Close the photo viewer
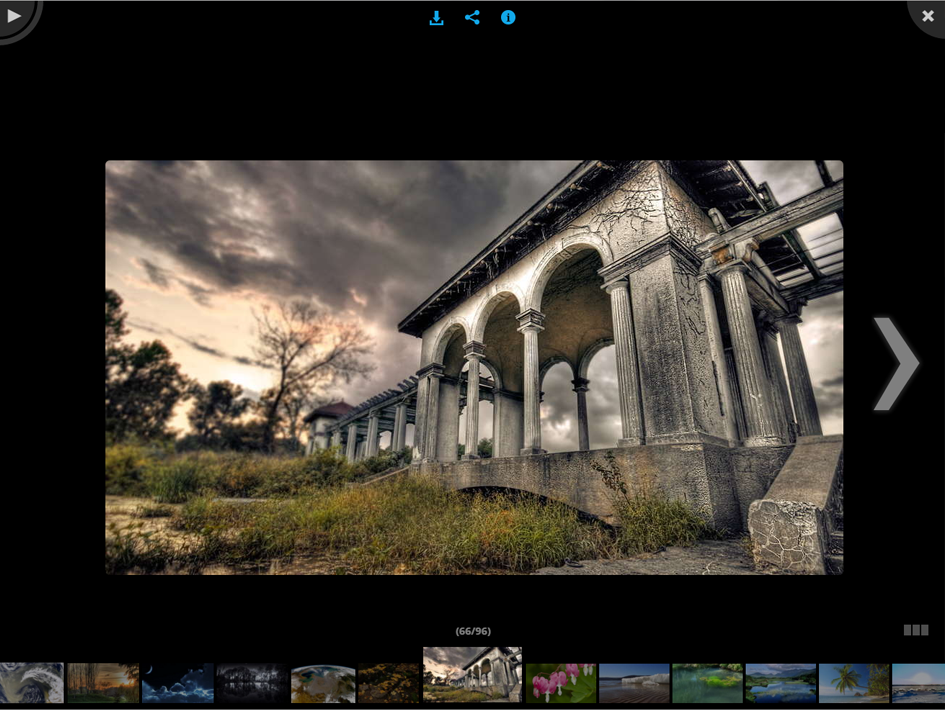This screenshot has height=710, width=945. [x=928, y=16]
